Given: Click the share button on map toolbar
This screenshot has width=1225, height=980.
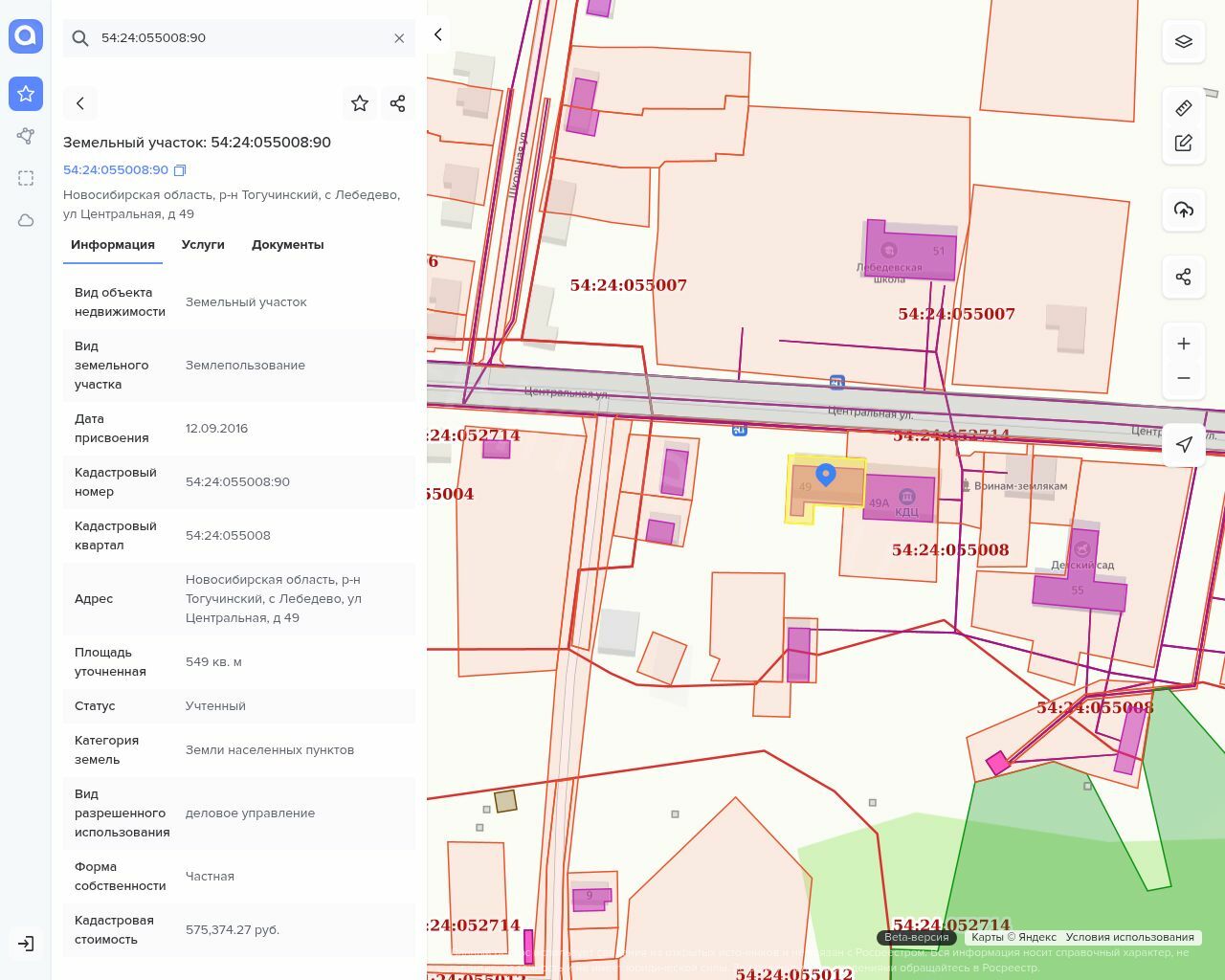Looking at the screenshot, I should tap(1184, 277).
